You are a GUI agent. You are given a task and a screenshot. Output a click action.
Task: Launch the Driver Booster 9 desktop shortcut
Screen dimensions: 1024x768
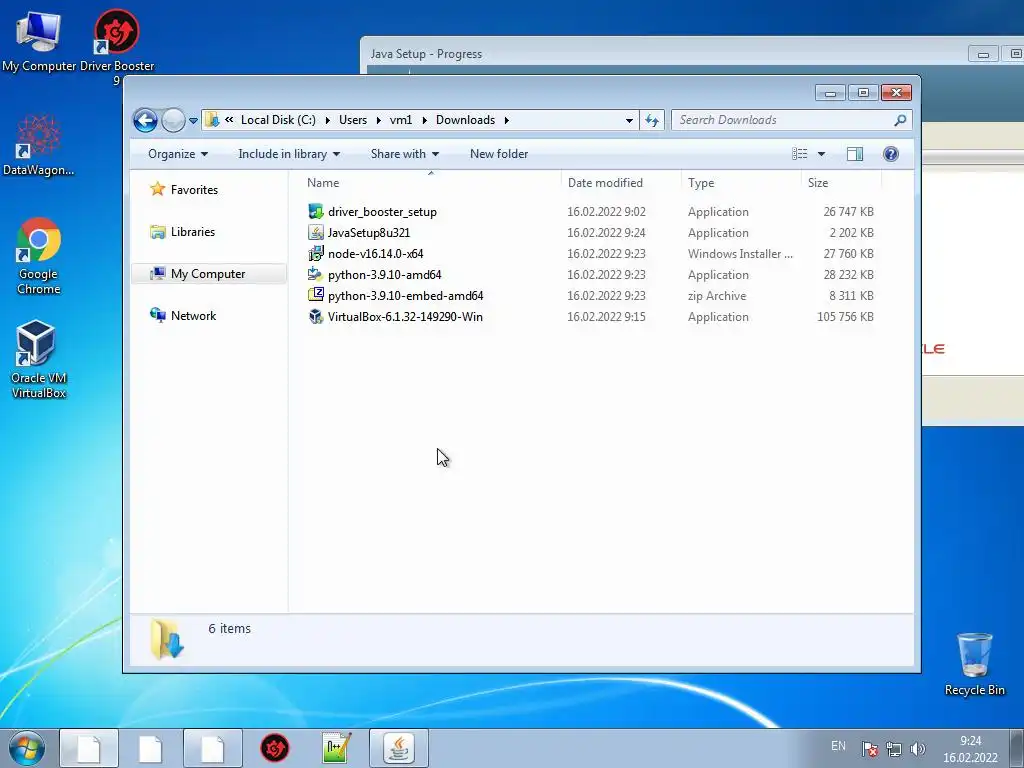(117, 46)
